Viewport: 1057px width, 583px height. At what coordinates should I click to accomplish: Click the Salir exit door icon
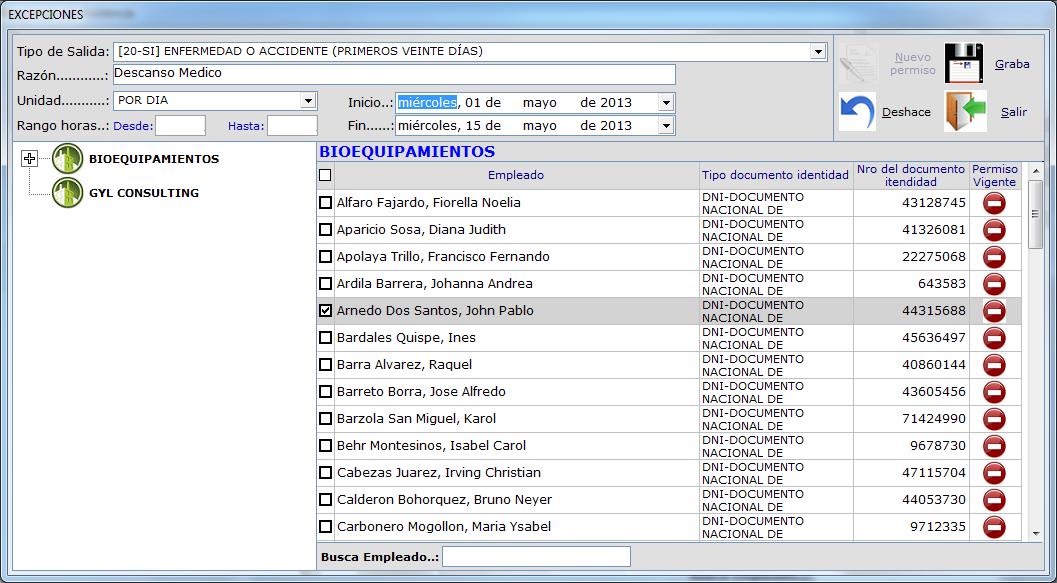(965, 111)
